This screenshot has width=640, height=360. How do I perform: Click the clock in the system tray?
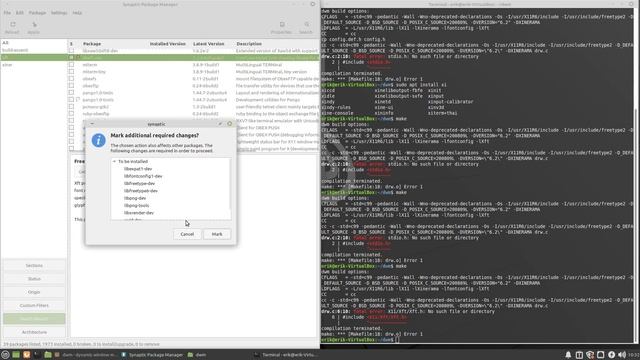633,355
